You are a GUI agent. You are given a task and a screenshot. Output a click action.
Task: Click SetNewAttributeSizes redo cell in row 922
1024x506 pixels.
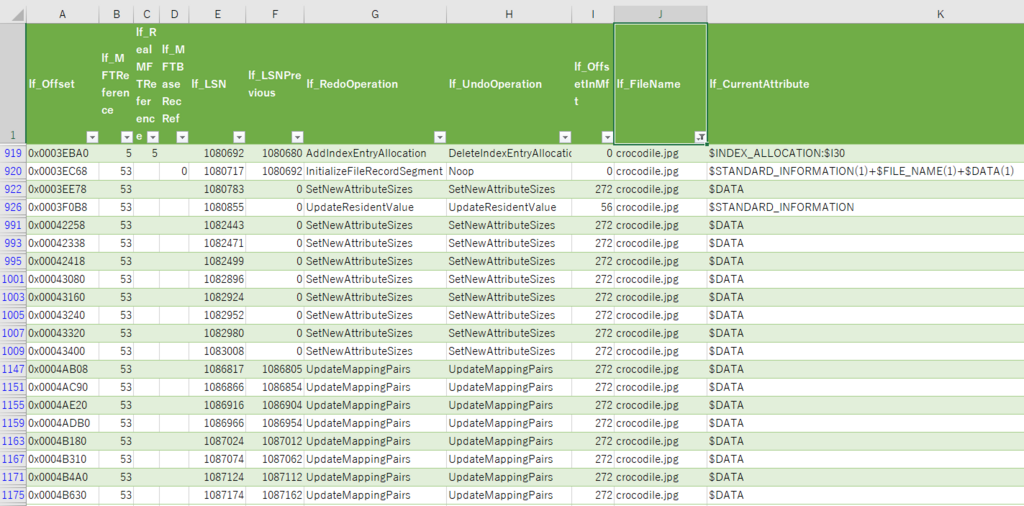click(376, 189)
